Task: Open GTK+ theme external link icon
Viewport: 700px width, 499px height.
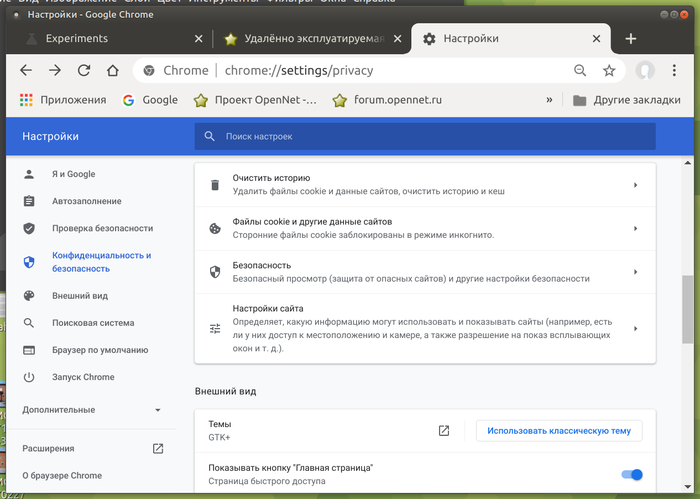Action: tap(444, 431)
